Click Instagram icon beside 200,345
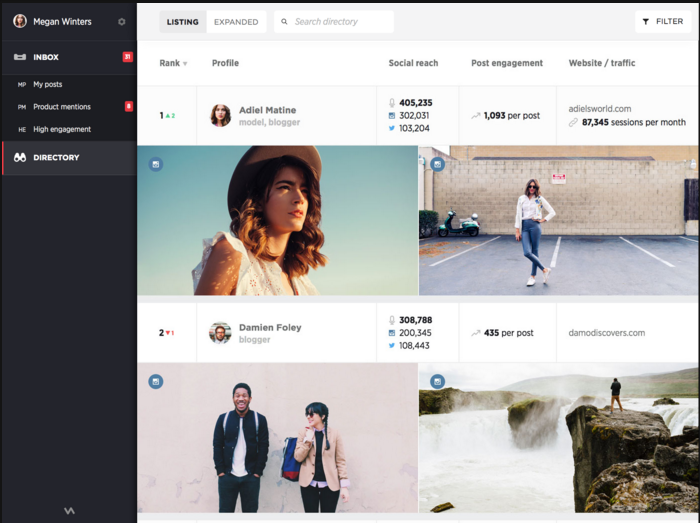The width and height of the screenshot is (700, 523). [x=392, y=333]
